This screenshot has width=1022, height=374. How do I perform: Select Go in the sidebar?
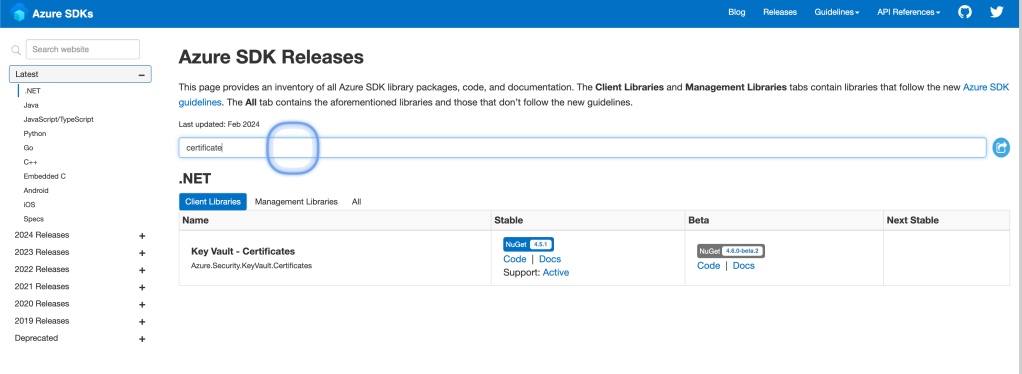(28, 148)
